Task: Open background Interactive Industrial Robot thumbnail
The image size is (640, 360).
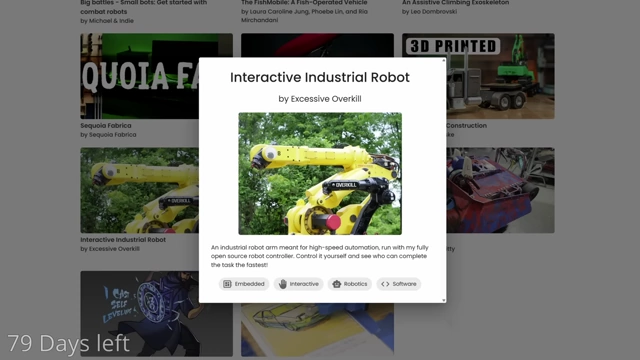Action: [x=140, y=190]
